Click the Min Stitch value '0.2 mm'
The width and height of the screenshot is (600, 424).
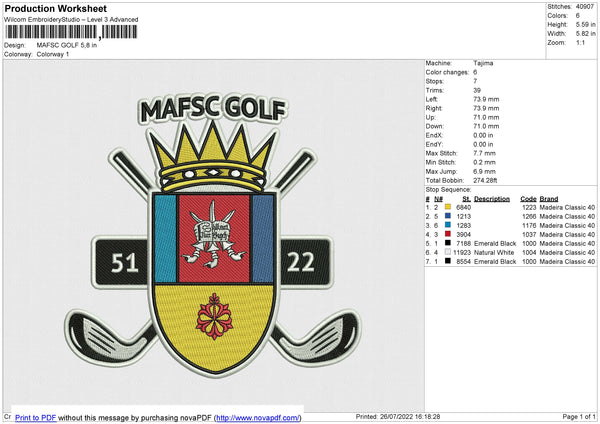484,162
